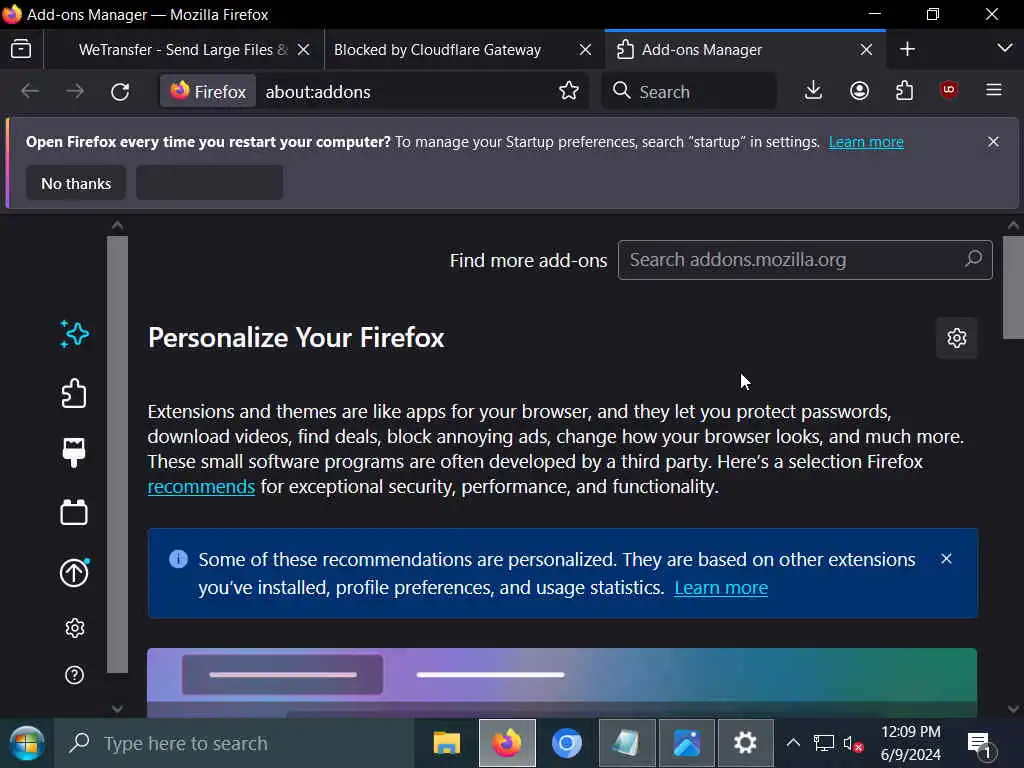Click No thanks on startup prompt
The height and width of the screenshot is (768, 1024).
[76, 183]
